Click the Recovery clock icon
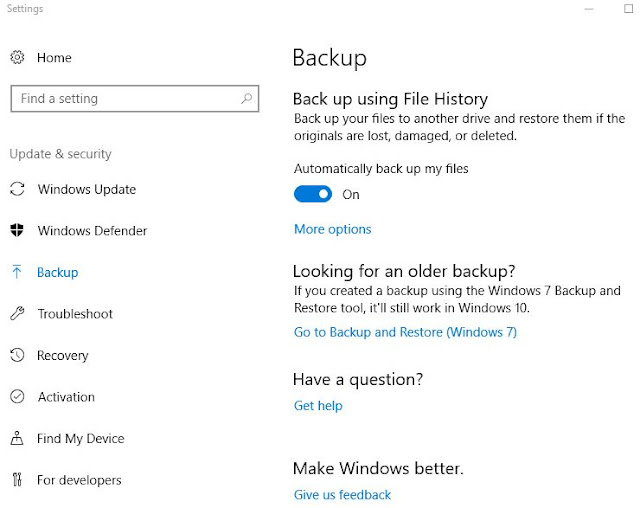Screen dimensions: 640x508 (x=17, y=355)
